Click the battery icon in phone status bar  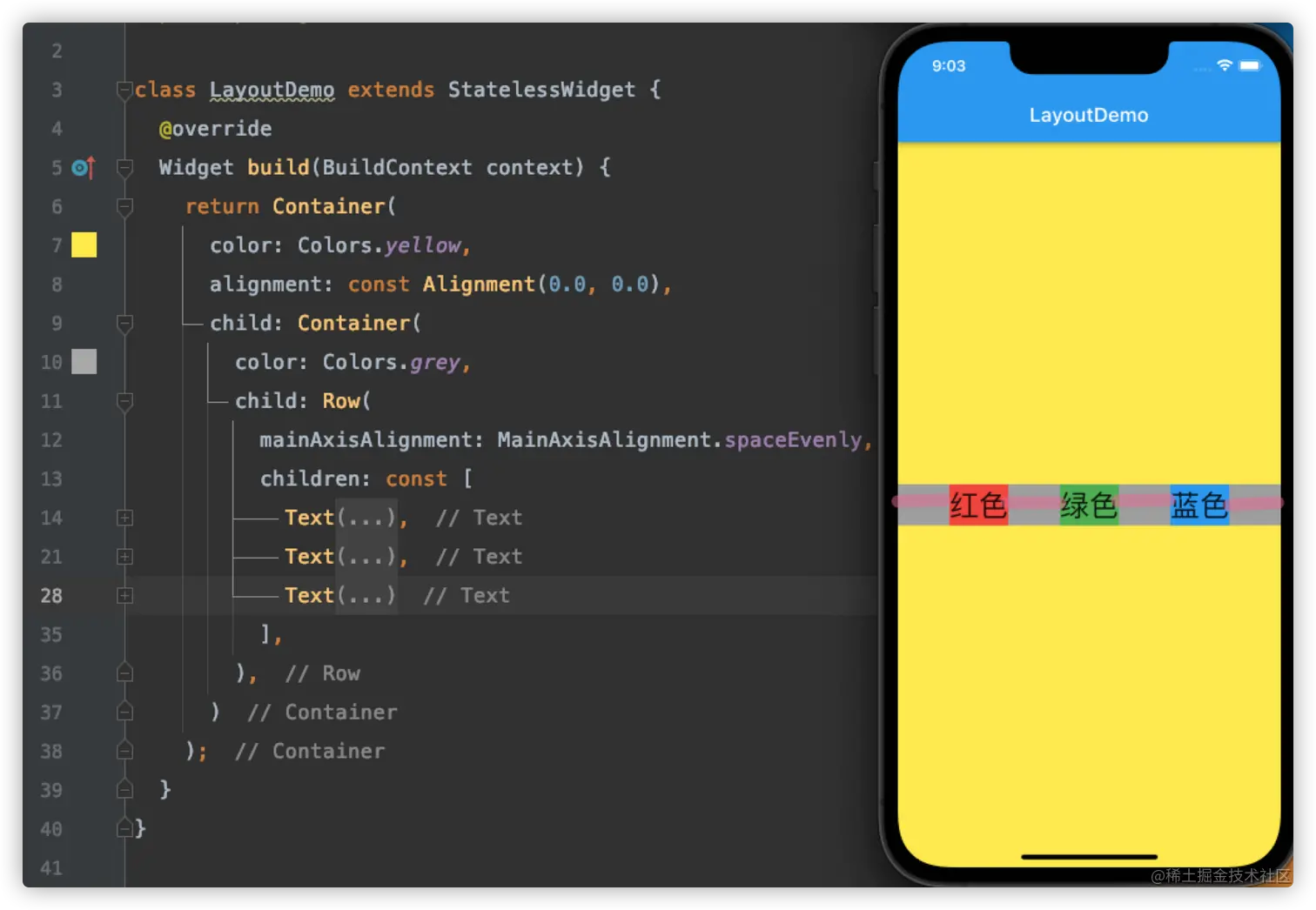click(1250, 65)
